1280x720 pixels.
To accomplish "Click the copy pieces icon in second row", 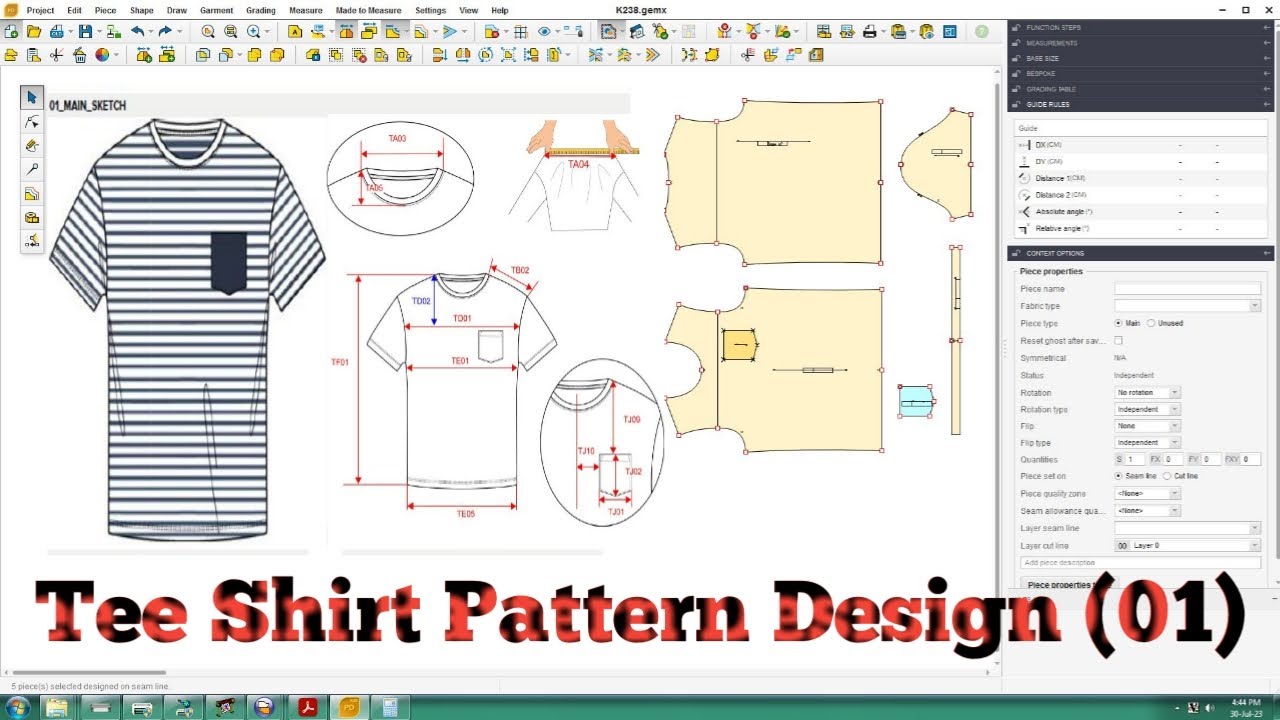I will coord(203,55).
